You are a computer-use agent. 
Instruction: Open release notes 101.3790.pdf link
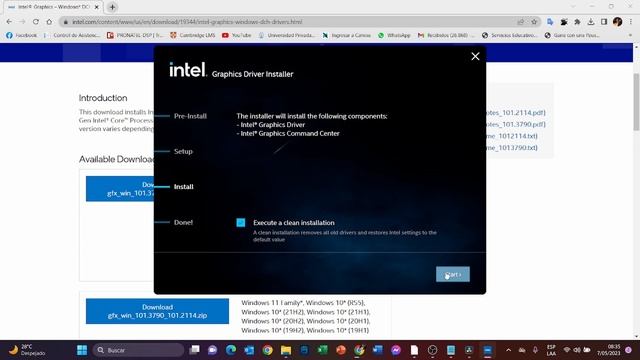coord(516,124)
